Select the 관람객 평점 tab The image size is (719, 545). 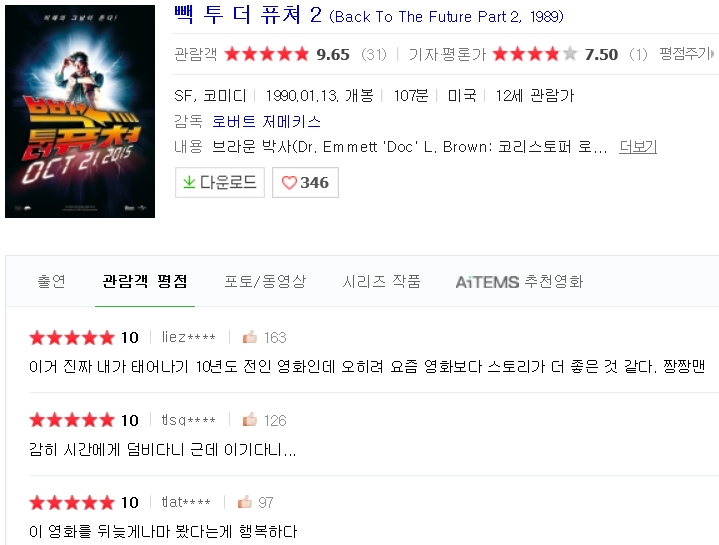coord(145,282)
